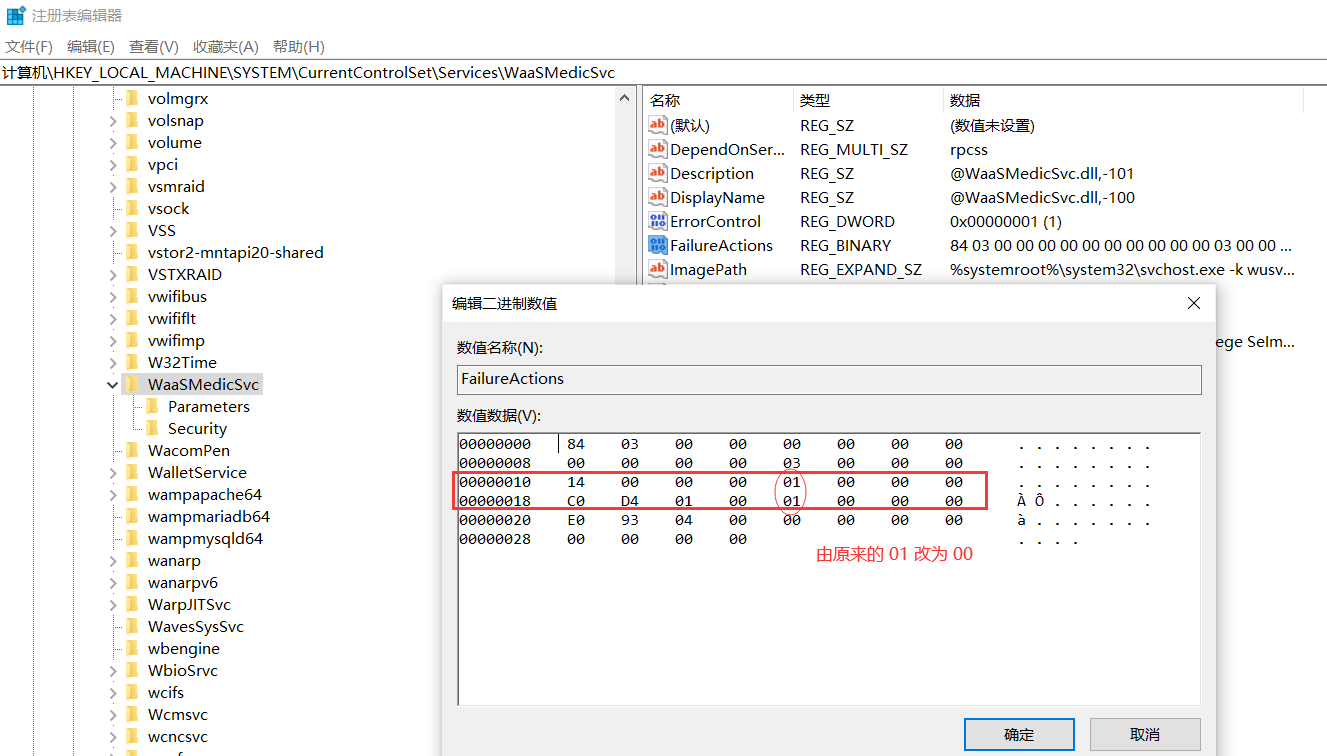Close the 编辑二进制数值 dialog
1327x756 pixels.
click(1193, 303)
